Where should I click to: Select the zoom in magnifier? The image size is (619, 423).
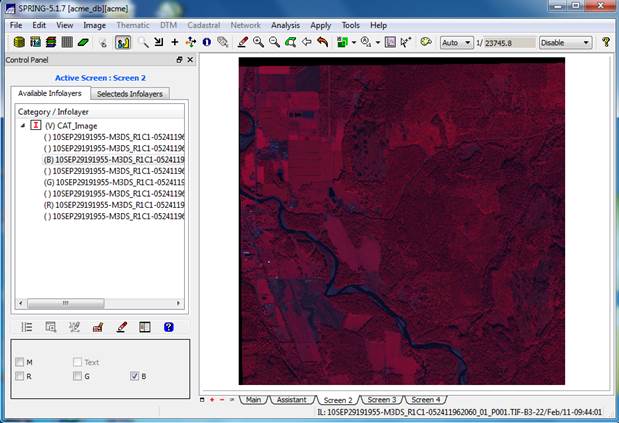coord(259,42)
